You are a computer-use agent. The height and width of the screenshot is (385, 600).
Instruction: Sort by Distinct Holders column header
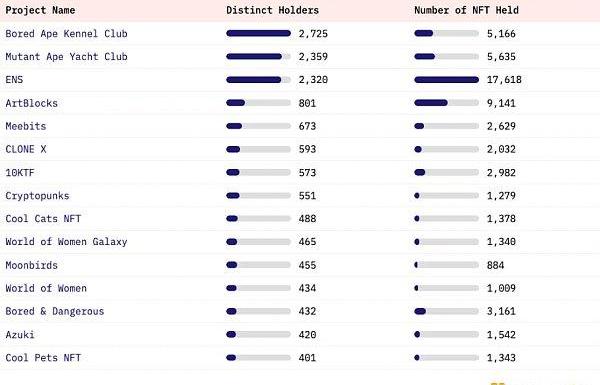(x=272, y=10)
